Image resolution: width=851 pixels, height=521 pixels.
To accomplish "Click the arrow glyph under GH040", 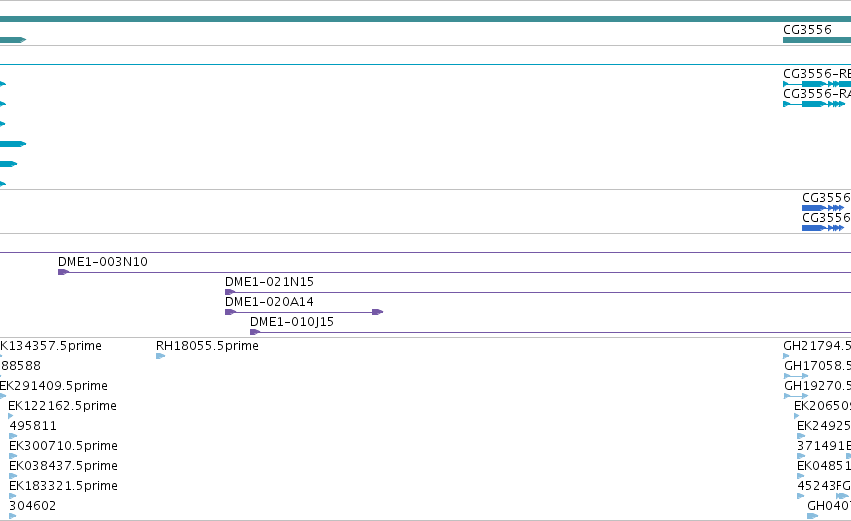I will point(812,516).
